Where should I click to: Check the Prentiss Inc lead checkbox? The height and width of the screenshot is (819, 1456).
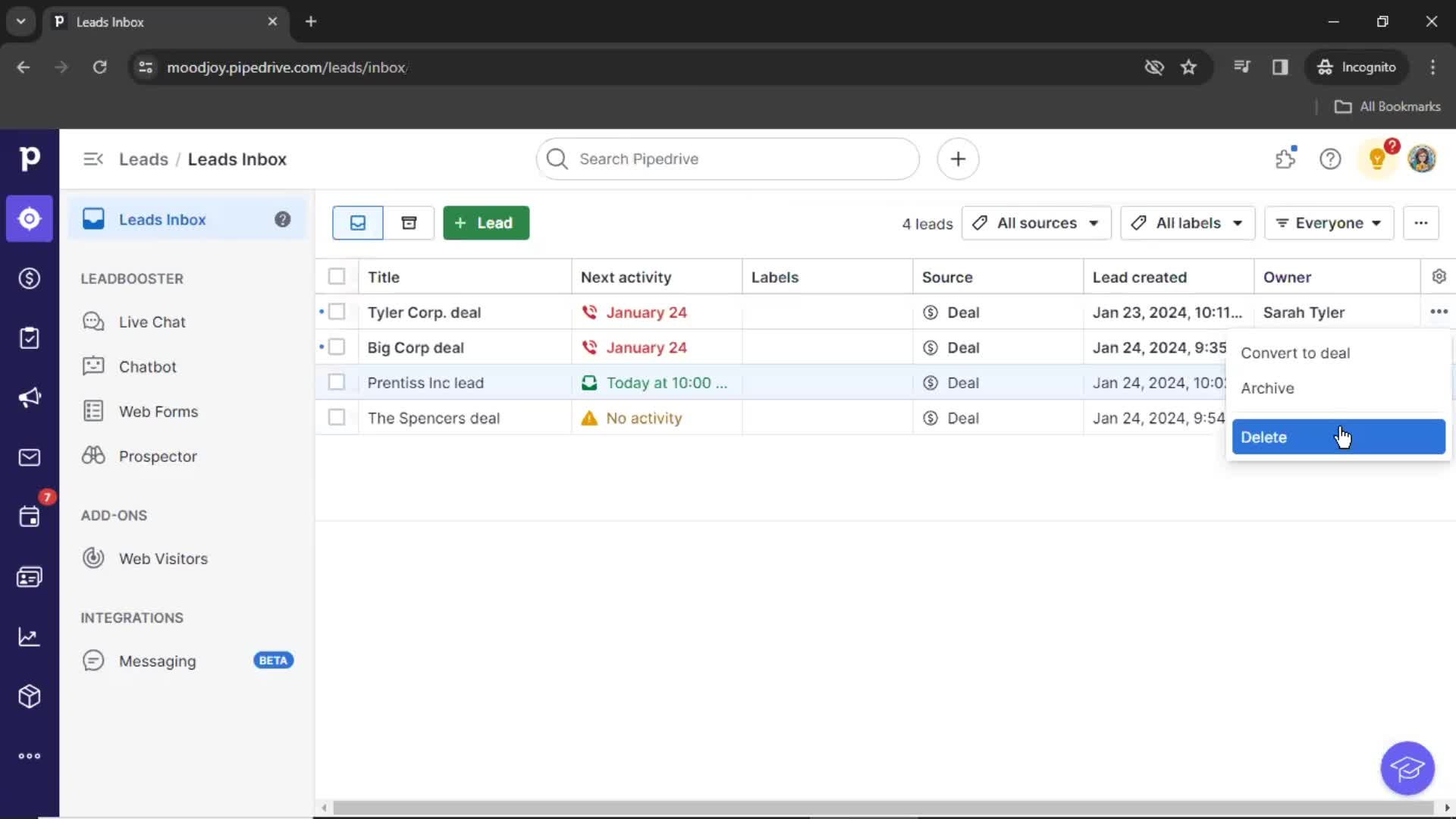click(x=337, y=382)
